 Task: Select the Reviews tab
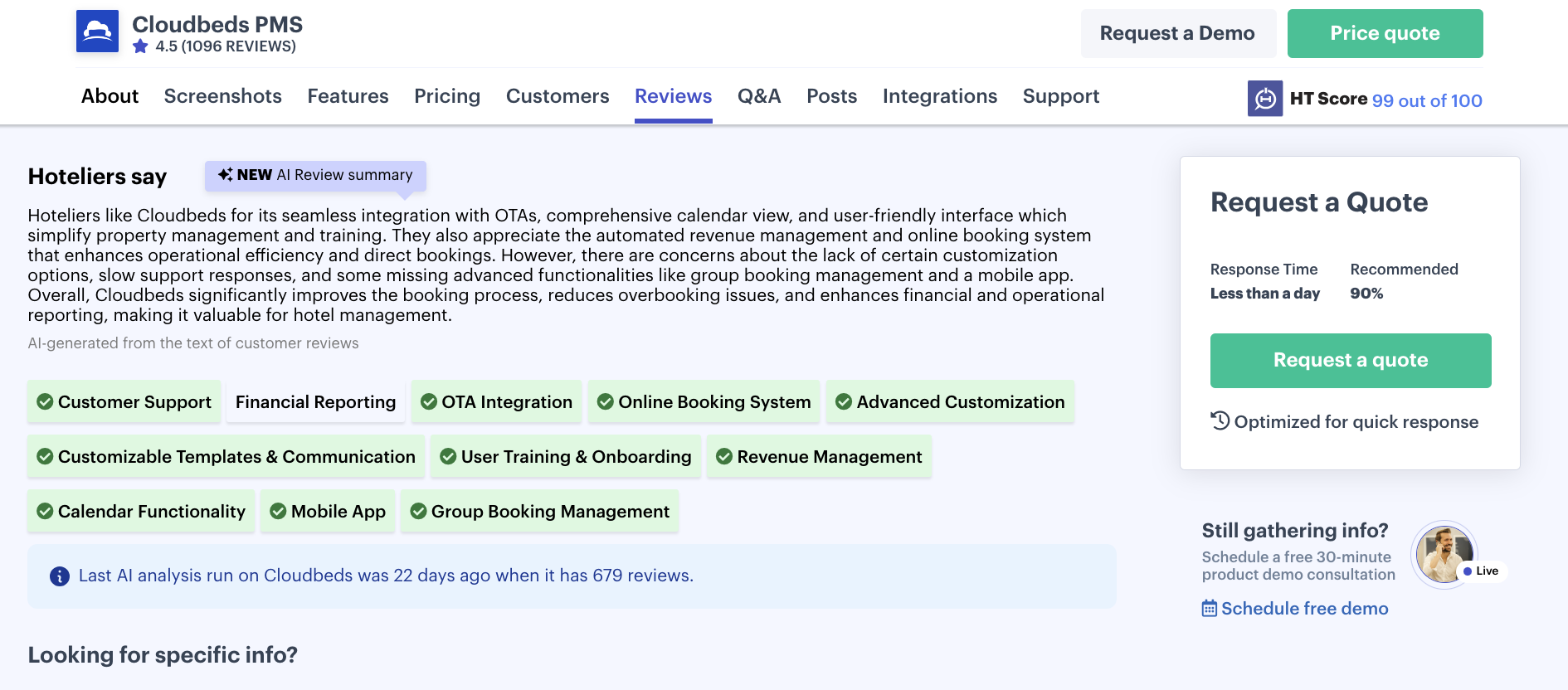674,96
